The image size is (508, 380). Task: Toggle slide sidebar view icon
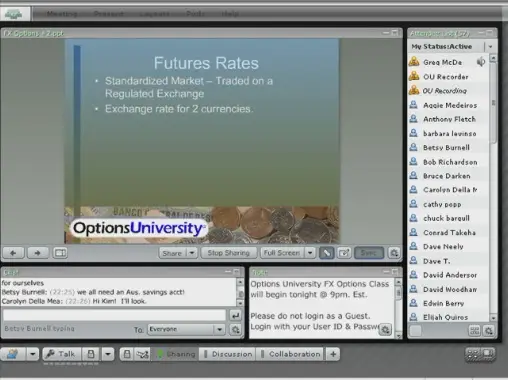click(x=60, y=253)
